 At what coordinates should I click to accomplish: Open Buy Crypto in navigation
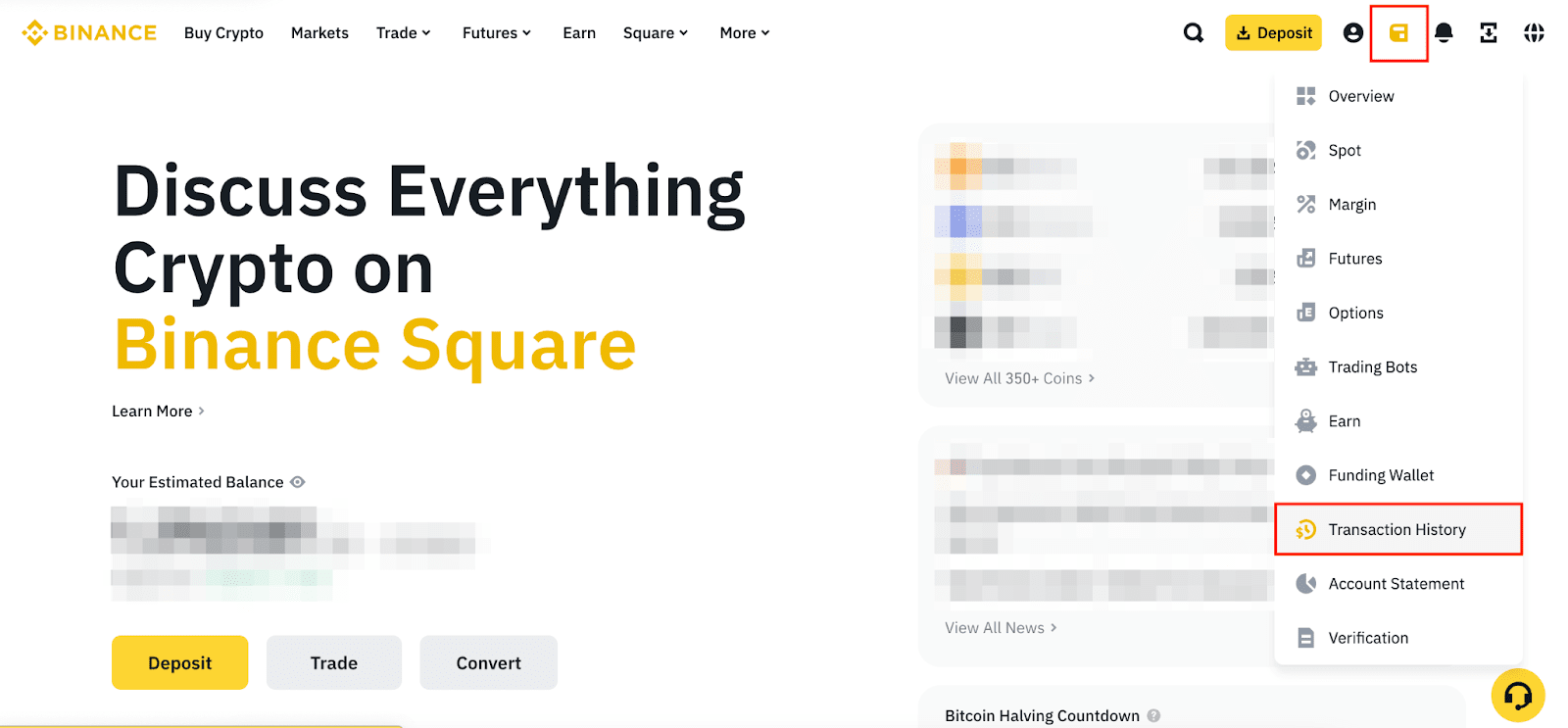[x=223, y=33]
